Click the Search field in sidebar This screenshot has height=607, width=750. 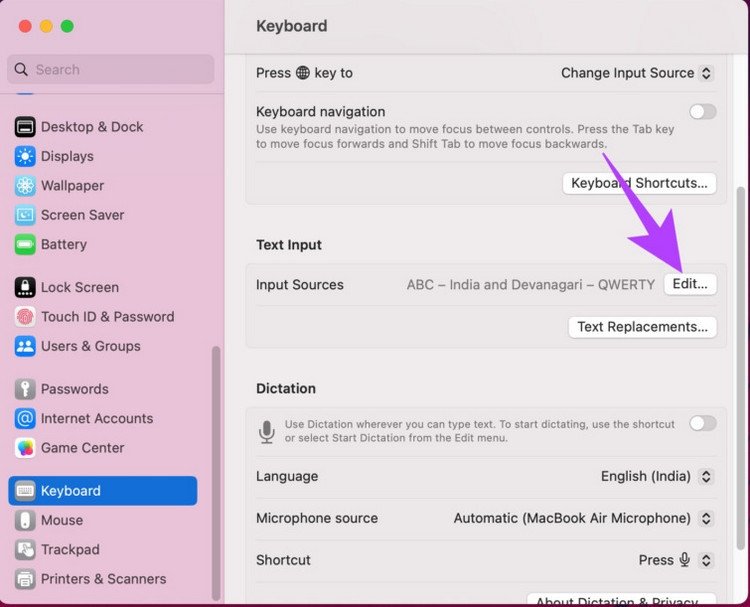click(x=110, y=69)
